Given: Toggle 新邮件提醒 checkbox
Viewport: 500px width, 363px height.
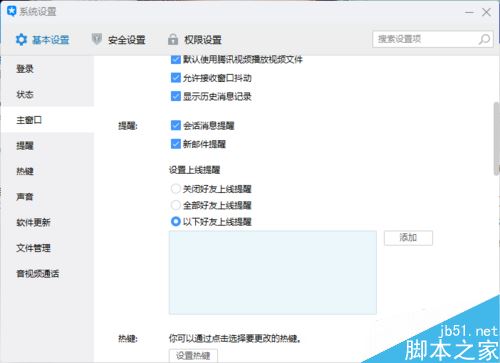Looking at the screenshot, I should click(176, 144).
